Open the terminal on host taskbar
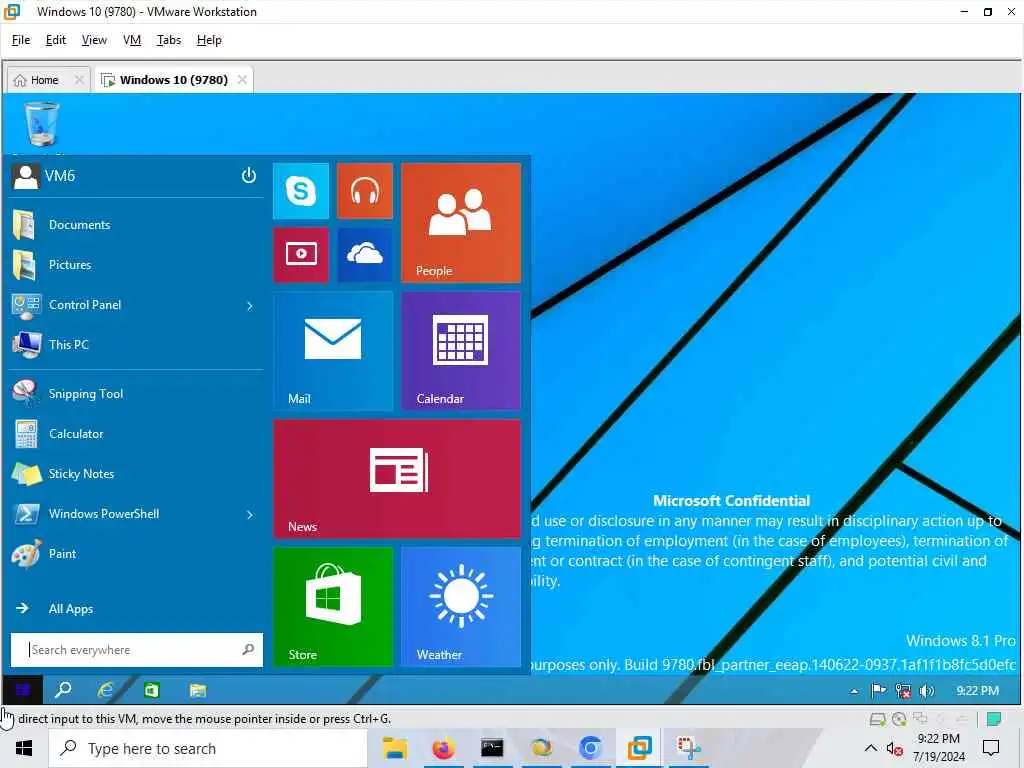1024x768 pixels. 492,748
